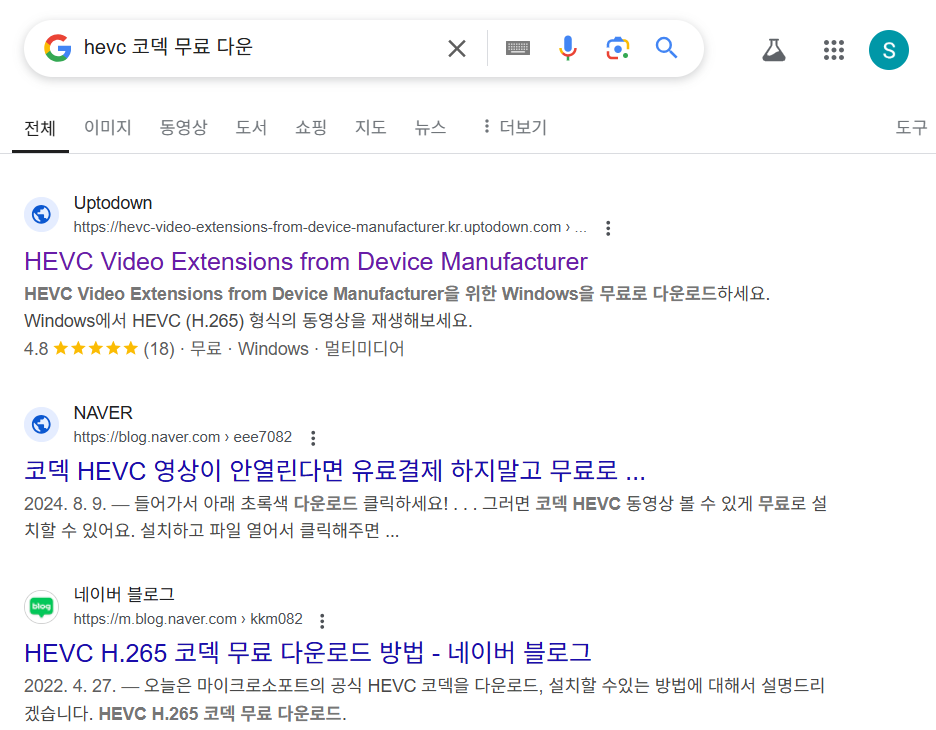Open HEVC Video Extensions from Device Manufacturer link
The height and width of the screenshot is (730, 936).
[306, 261]
